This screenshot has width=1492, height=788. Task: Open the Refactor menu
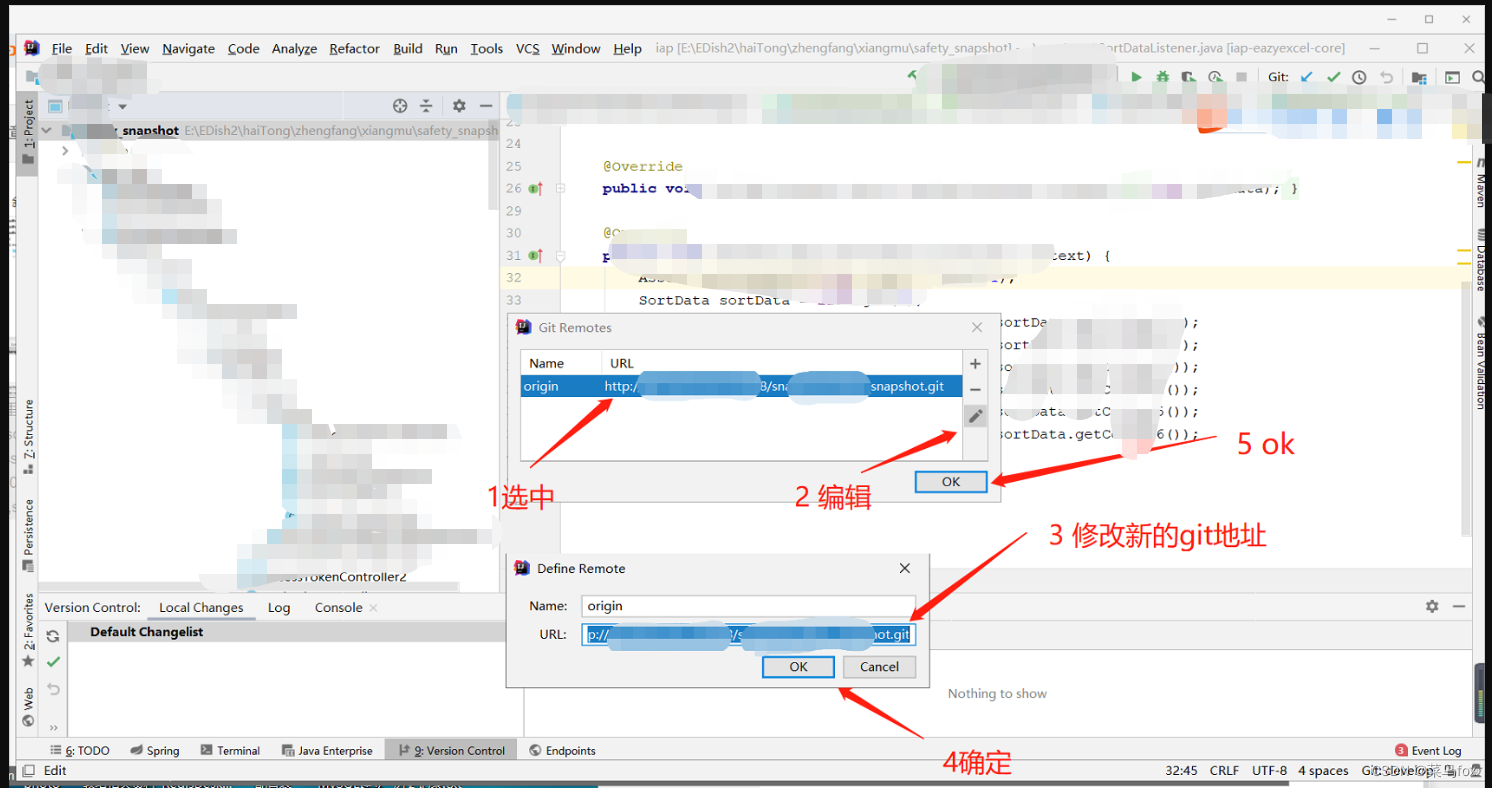click(354, 48)
